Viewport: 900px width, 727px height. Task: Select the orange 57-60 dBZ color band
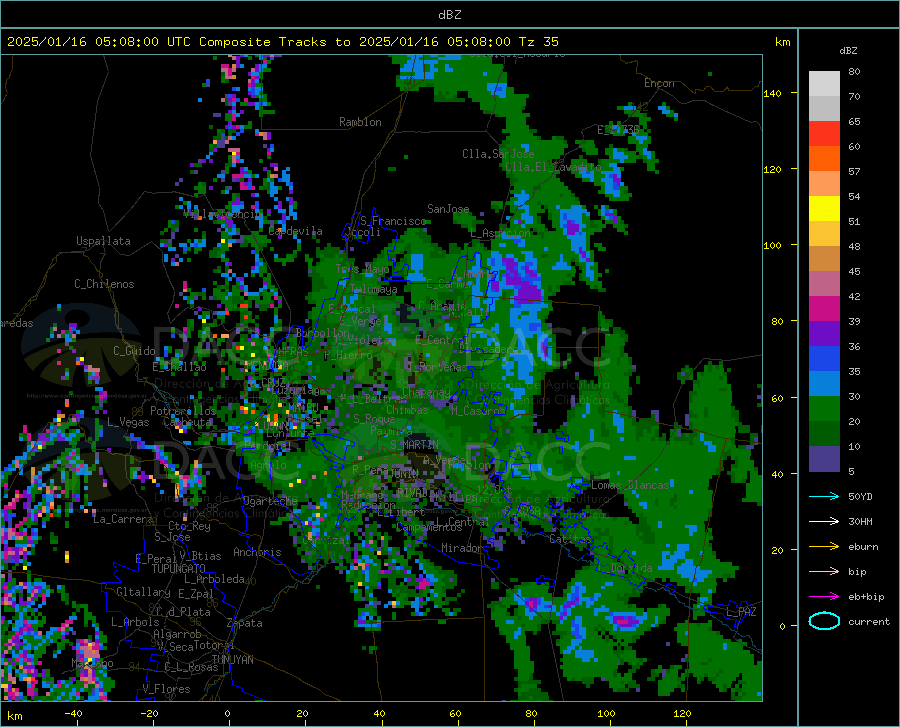[x=824, y=159]
